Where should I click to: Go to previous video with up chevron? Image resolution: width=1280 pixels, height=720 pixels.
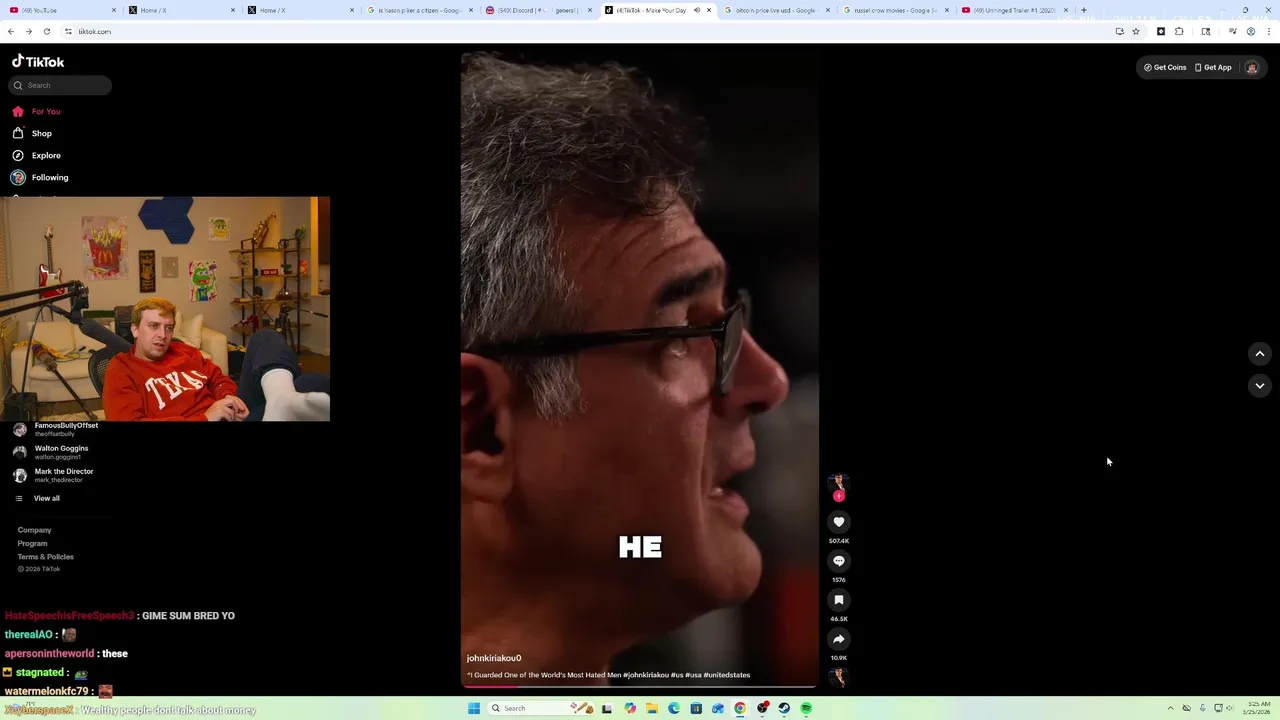(1260, 353)
